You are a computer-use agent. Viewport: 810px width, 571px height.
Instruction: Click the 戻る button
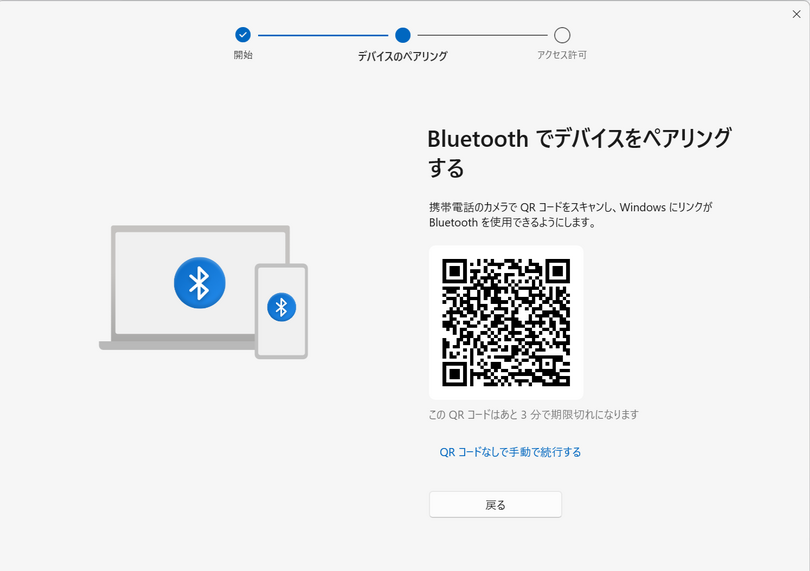tap(495, 504)
